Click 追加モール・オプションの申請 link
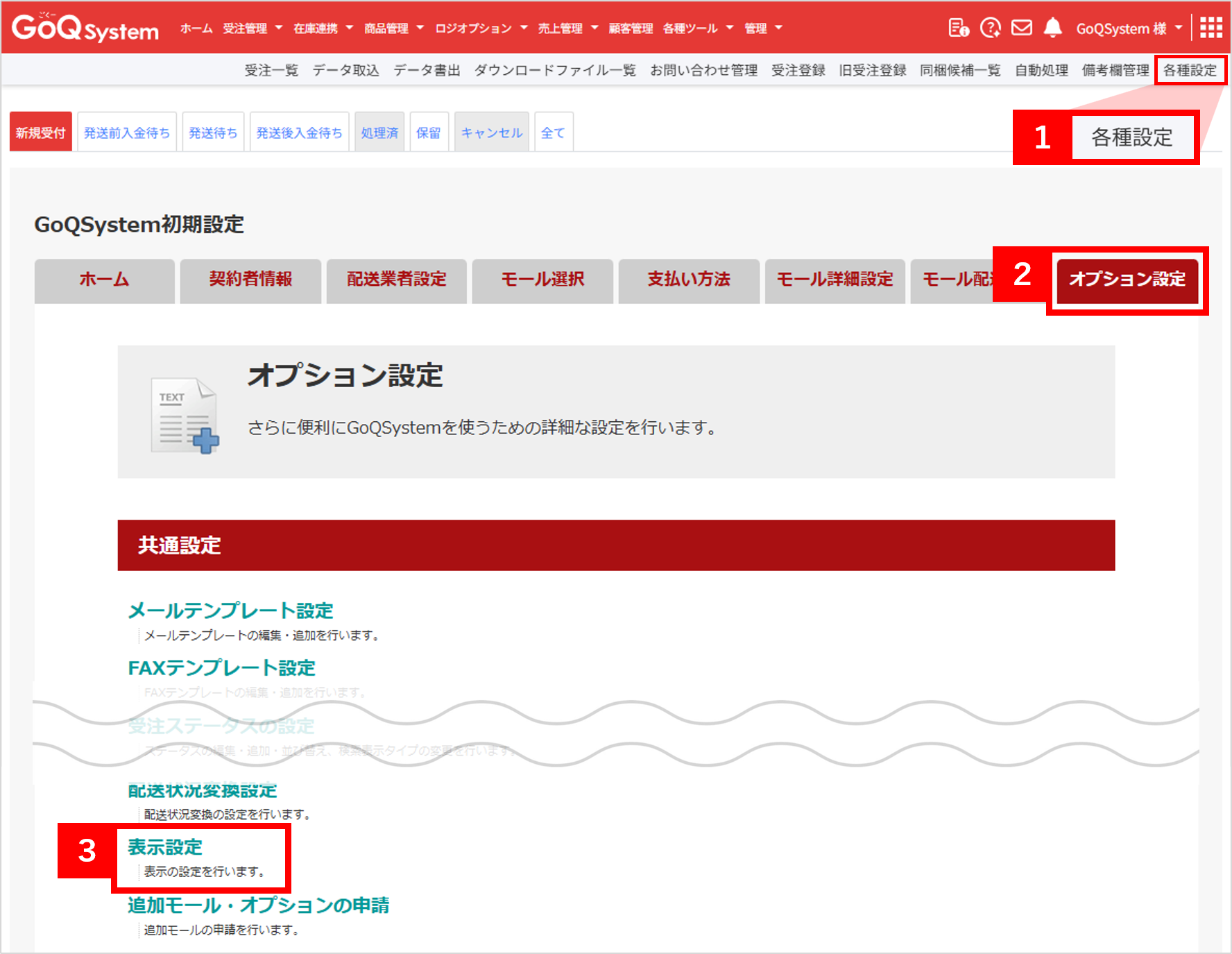The image size is (1232, 954). (x=258, y=905)
